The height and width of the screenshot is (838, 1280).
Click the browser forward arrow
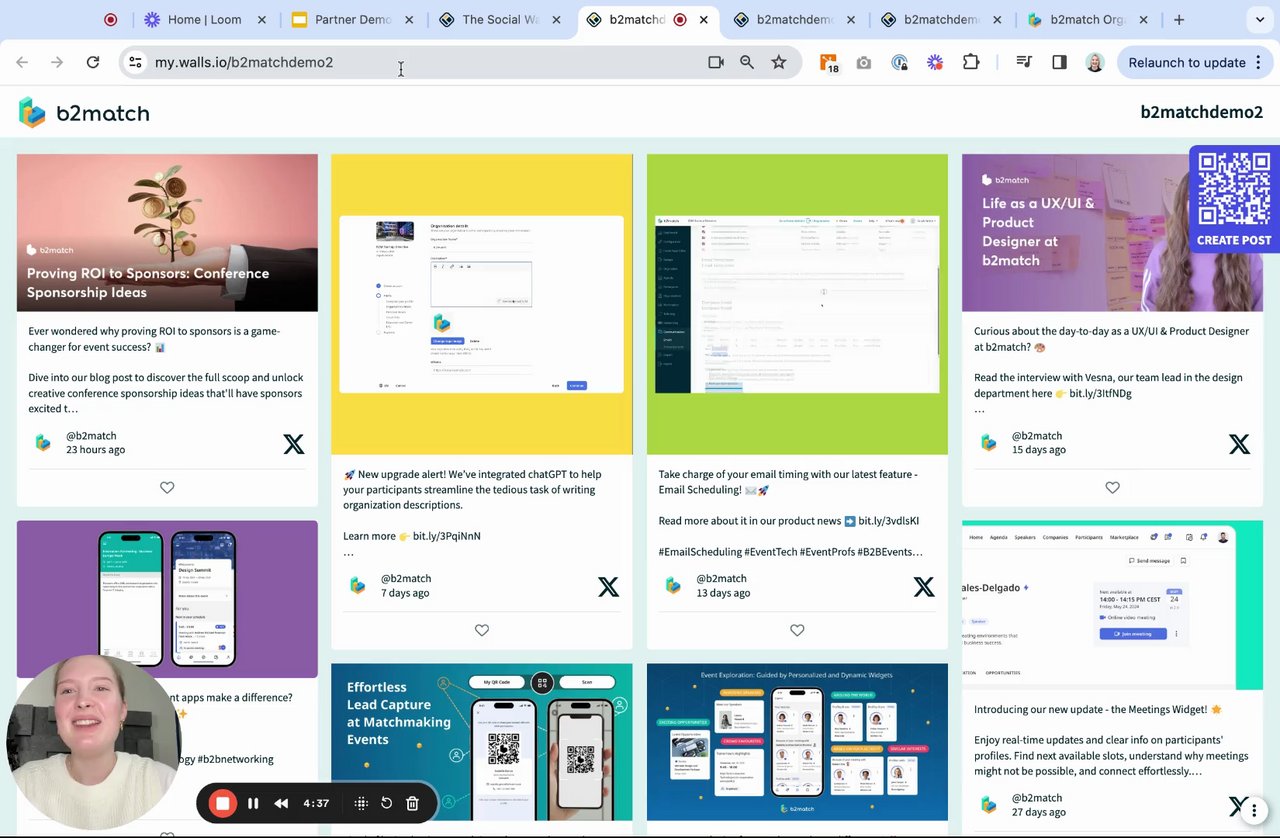point(57,62)
